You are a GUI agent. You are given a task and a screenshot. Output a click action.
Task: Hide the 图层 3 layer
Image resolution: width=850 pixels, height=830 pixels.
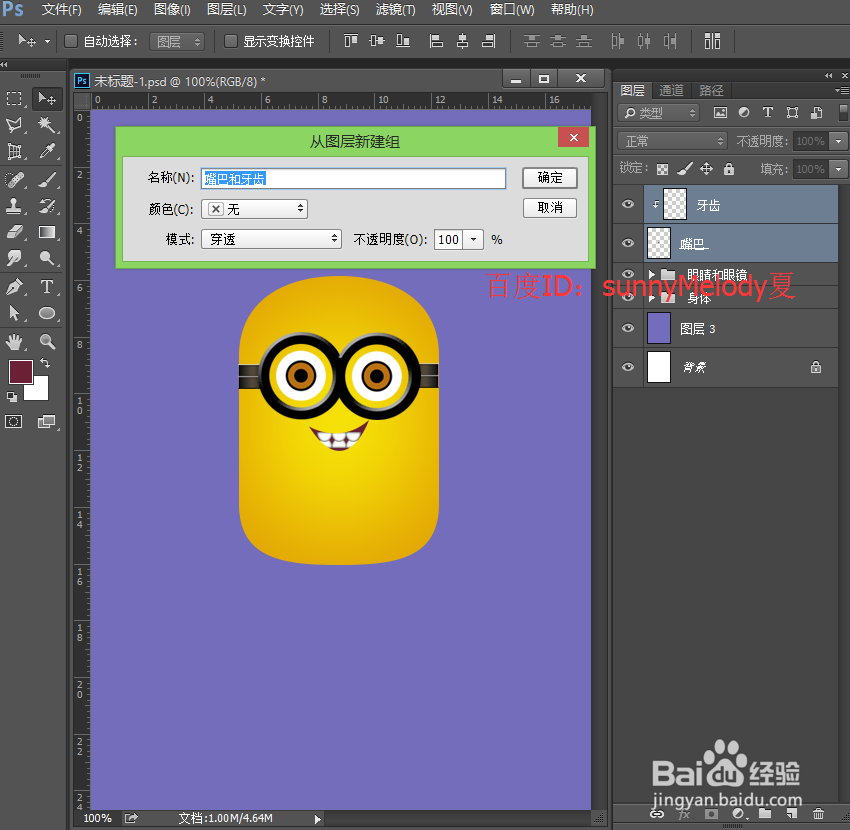628,328
